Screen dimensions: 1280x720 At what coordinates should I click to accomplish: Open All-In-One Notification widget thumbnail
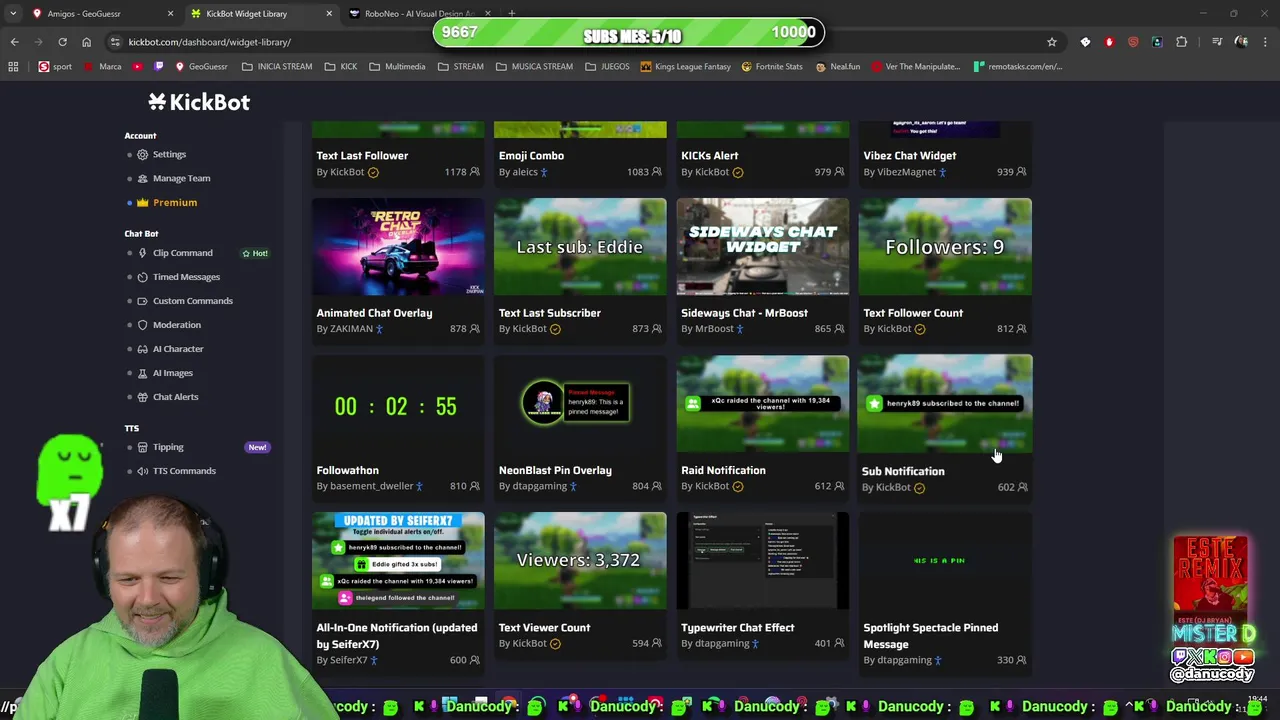tap(398, 561)
